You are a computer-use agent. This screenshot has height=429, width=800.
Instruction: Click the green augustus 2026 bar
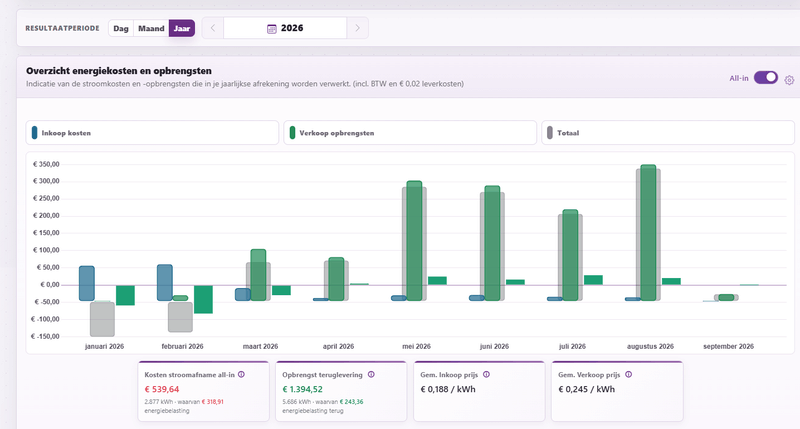648,233
